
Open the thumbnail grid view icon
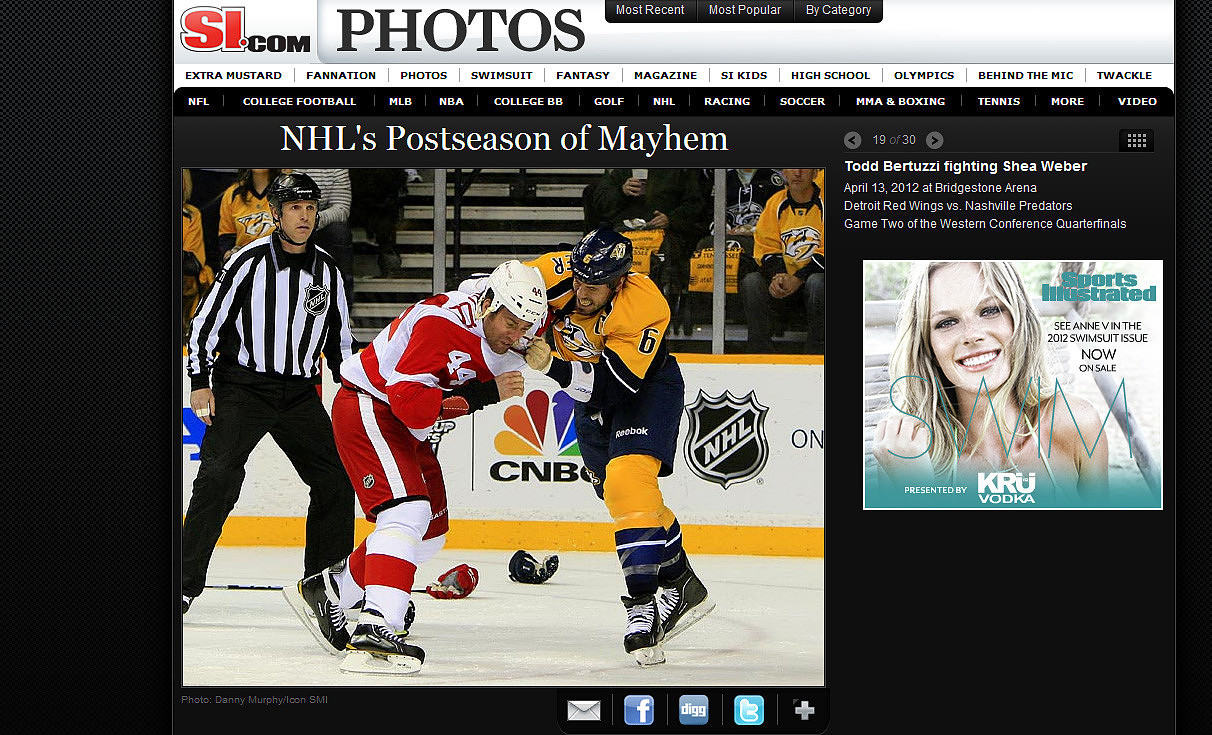(x=1136, y=141)
